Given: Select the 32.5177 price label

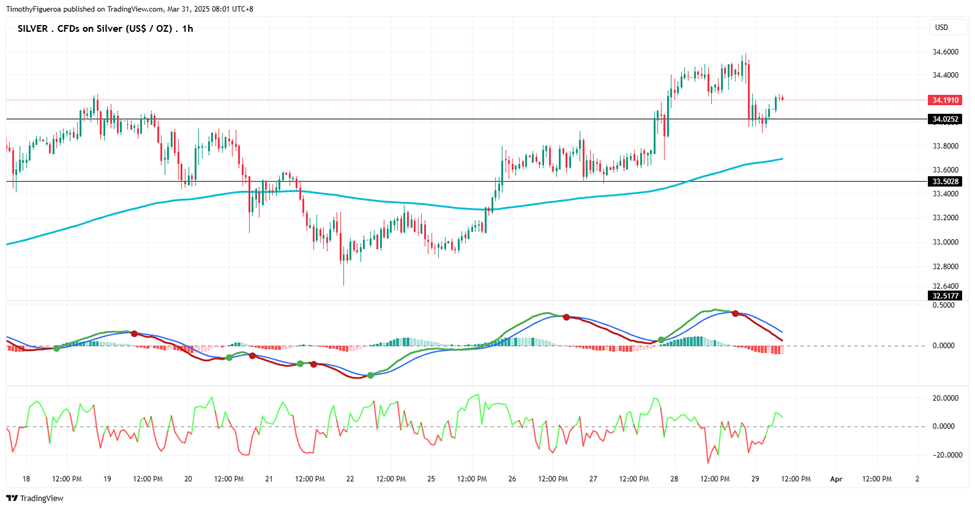Looking at the screenshot, I should pos(945,296).
